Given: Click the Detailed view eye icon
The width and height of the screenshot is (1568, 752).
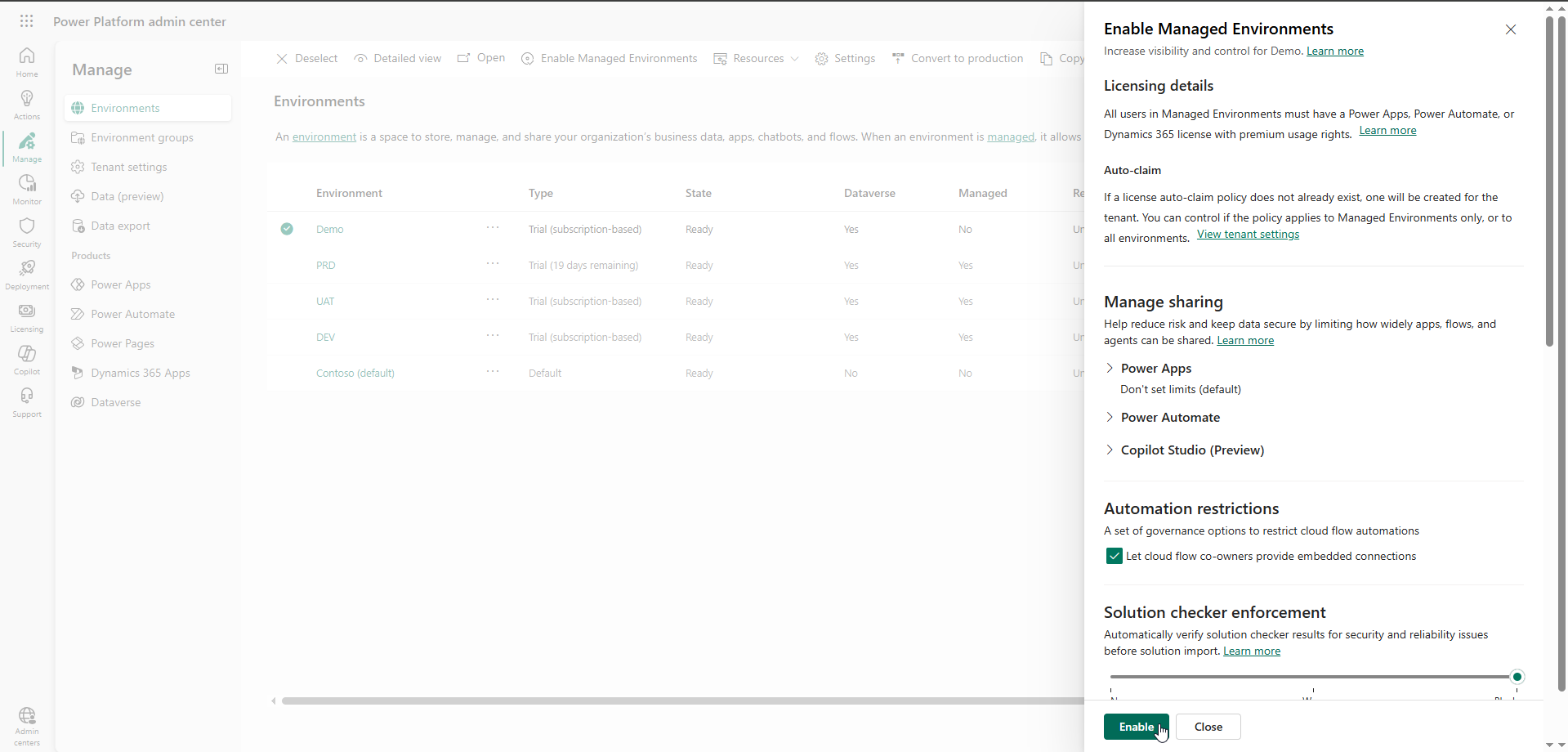Looking at the screenshot, I should click(x=360, y=59).
